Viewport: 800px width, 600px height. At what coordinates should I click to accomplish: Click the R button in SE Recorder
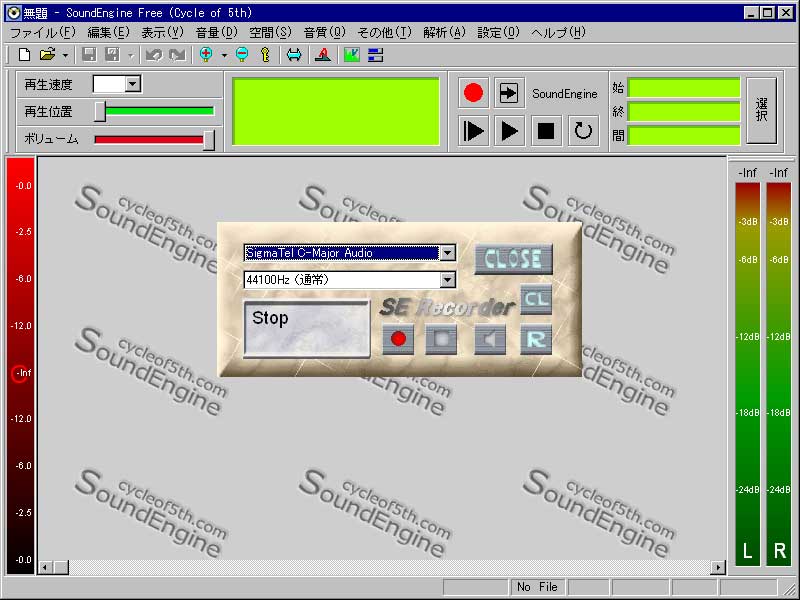(x=536, y=339)
